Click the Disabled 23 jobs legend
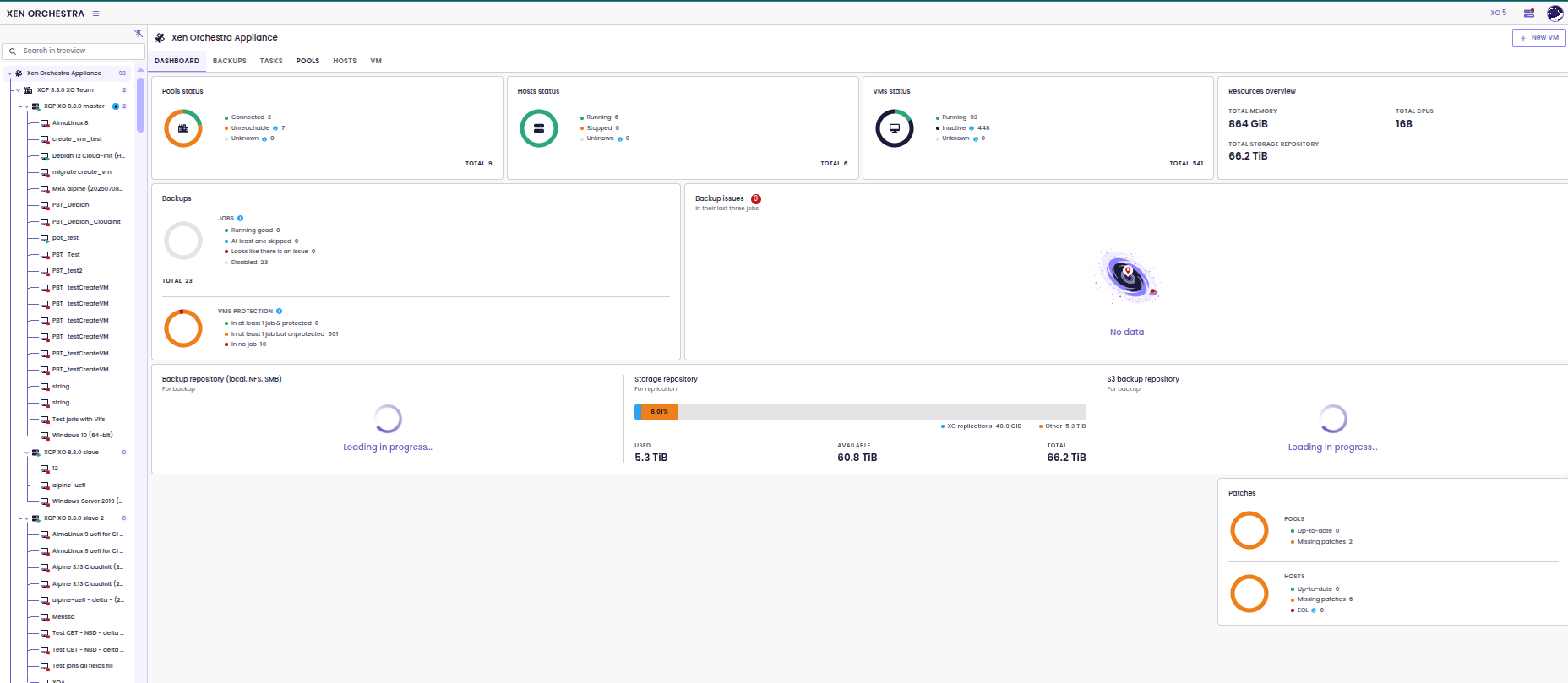The height and width of the screenshot is (683, 1568). click(x=246, y=263)
